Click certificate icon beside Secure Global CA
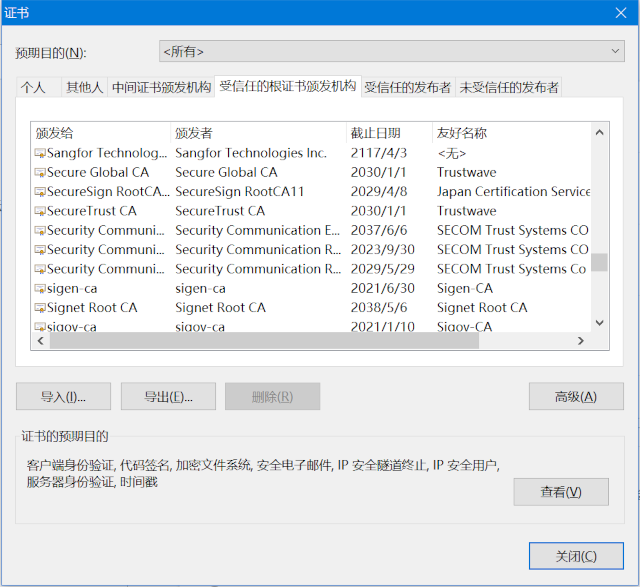The width and height of the screenshot is (640, 587). tap(40, 173)
